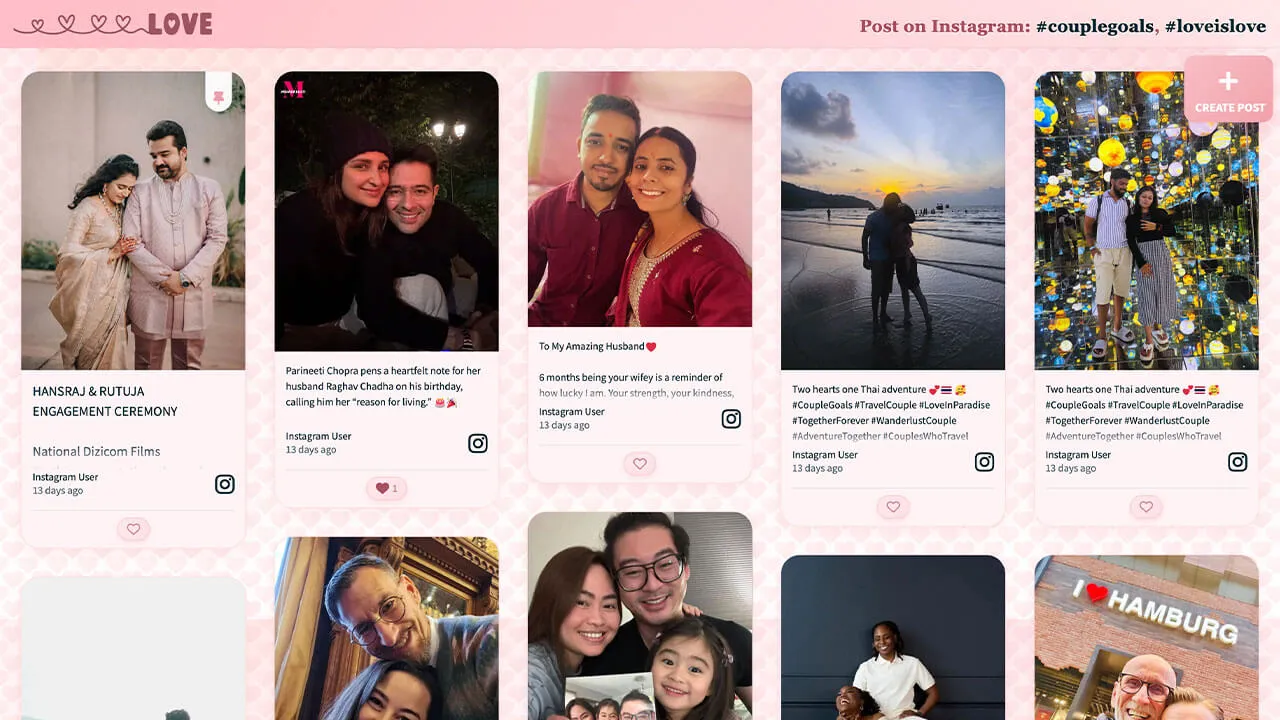Screen dimensions: 1280x720
Task: Click Instagram icon on To My Amazing Husband post
Action: [731, 419]
